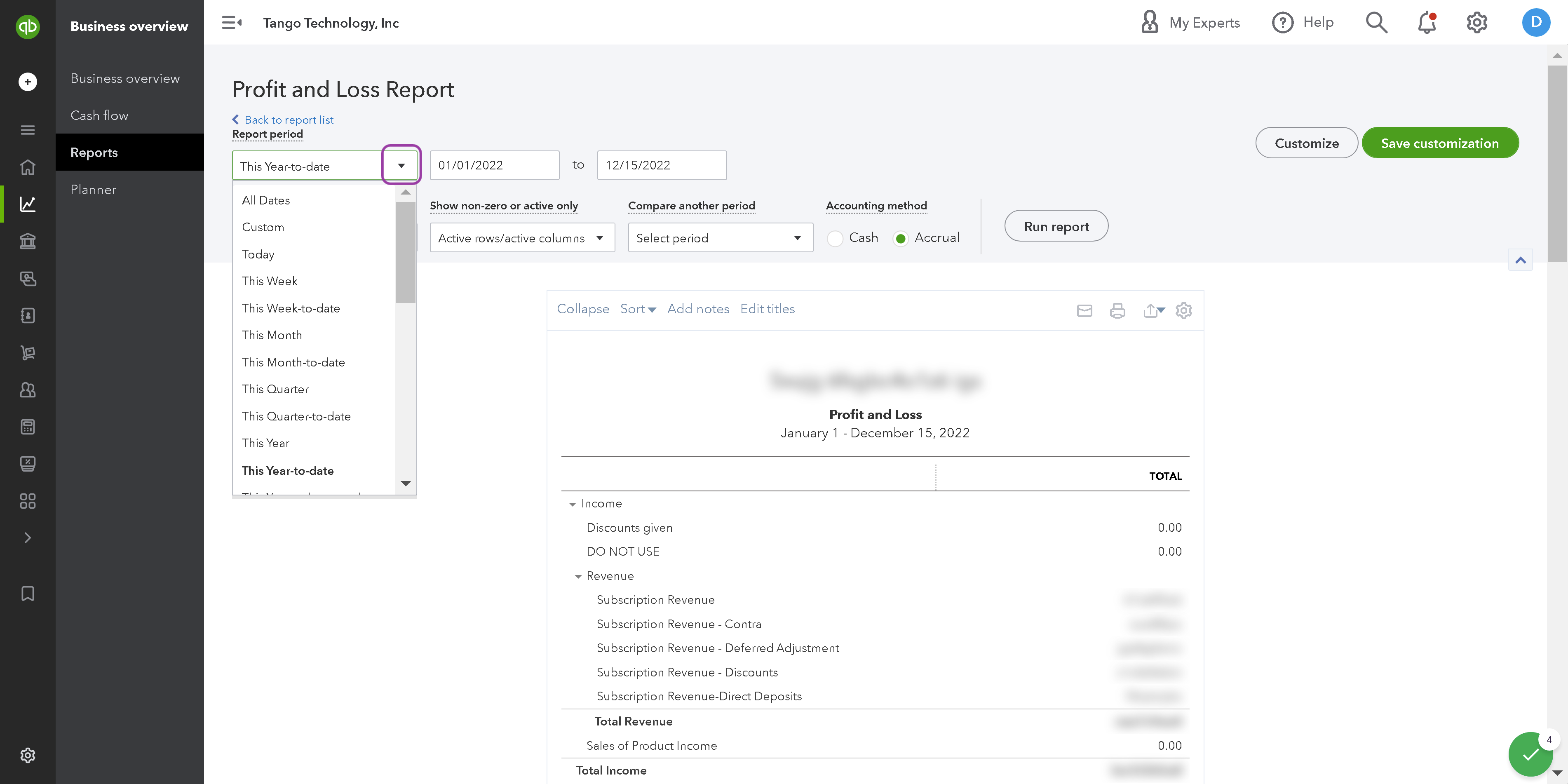Image resolution: width=1568 pixels, height=784 pixels.
Task: Open the Compare another period dropdown
Action: pos(720,237)
